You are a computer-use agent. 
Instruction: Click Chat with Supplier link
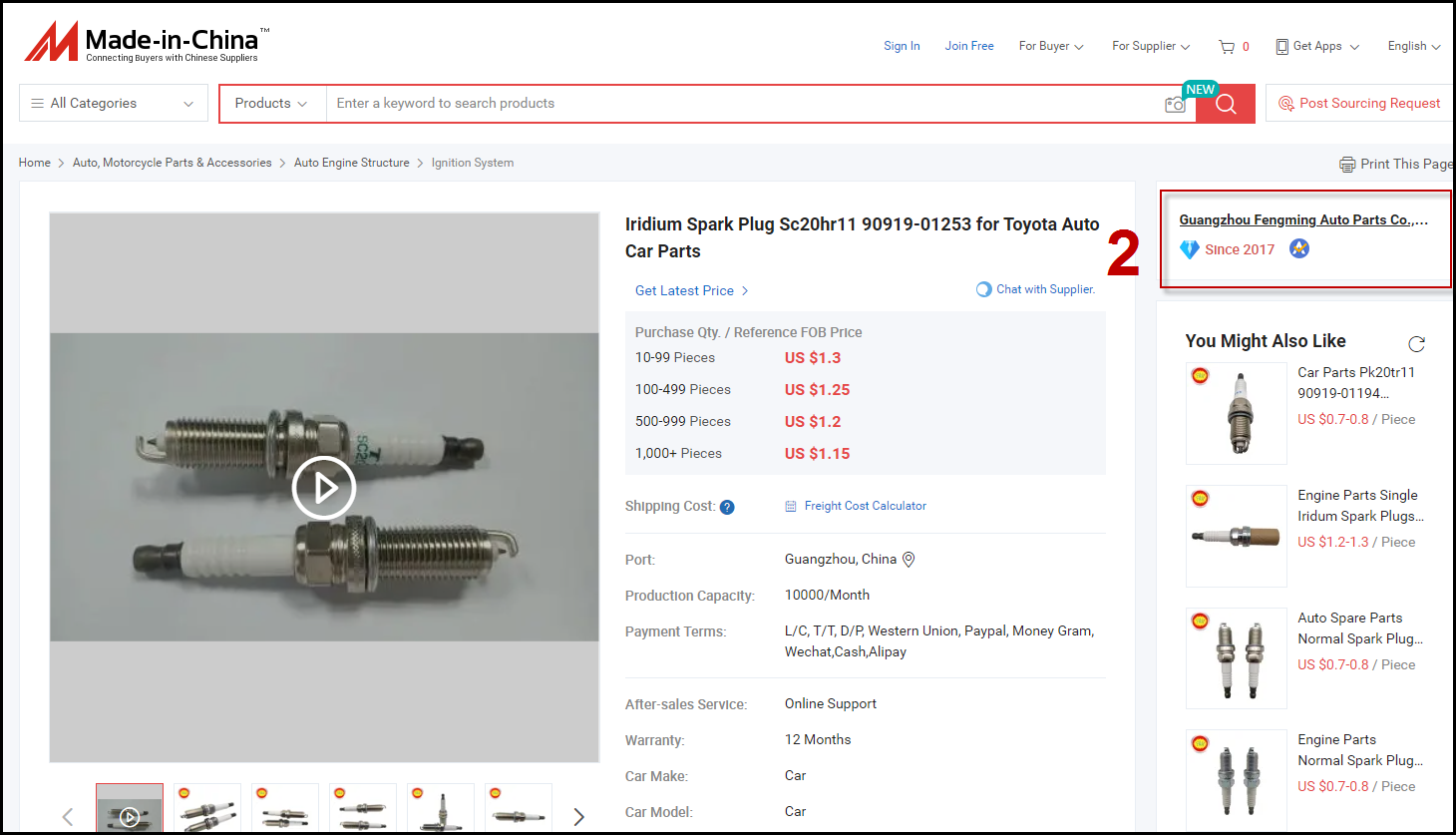[x=1045, y=289]
